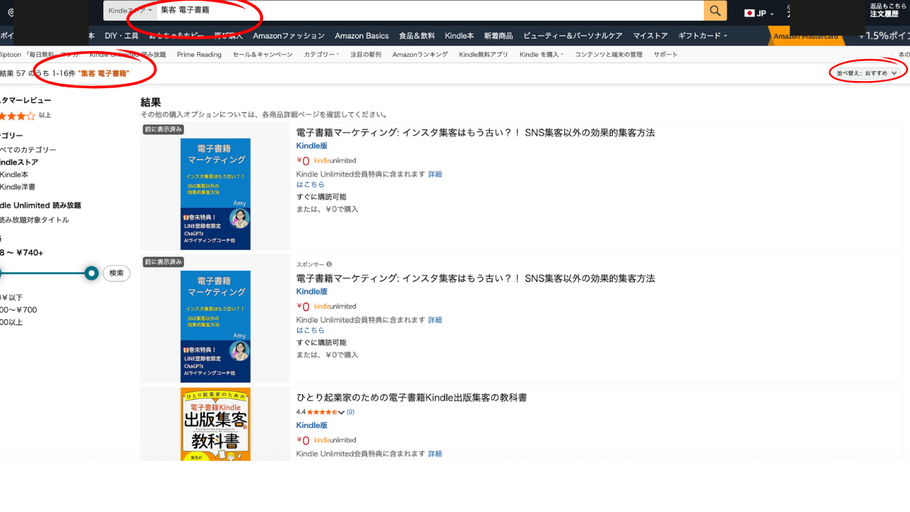Open the first 電子書籍マーケティング title link
910x512 pixels.
[x=475, y=132]
